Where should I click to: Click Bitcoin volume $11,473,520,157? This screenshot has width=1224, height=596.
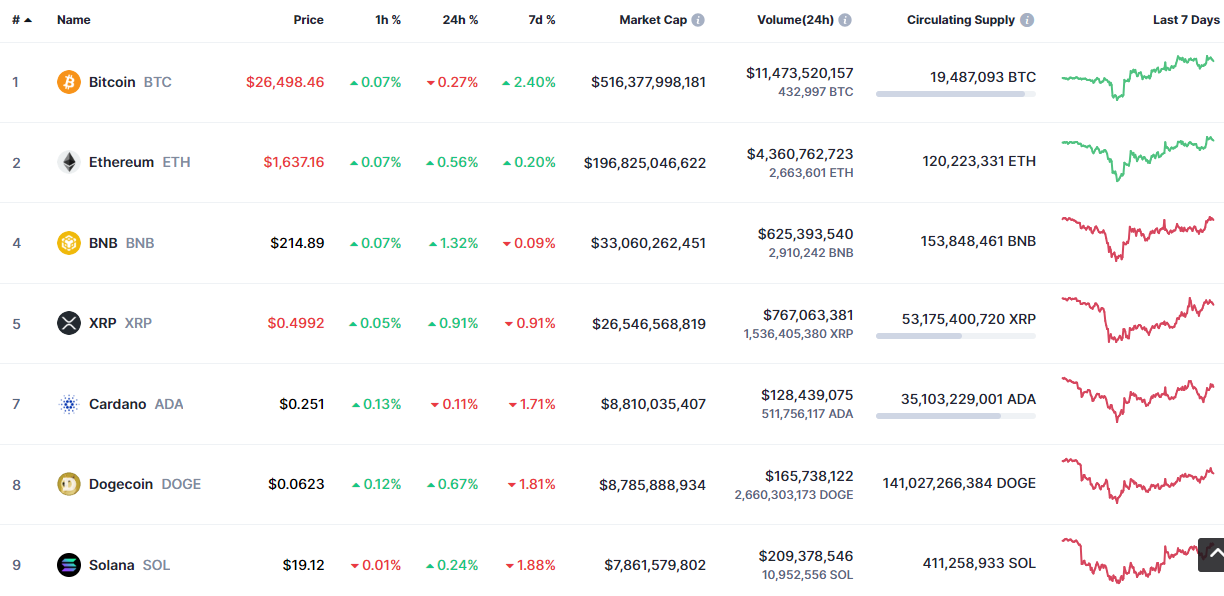[800, 73]
